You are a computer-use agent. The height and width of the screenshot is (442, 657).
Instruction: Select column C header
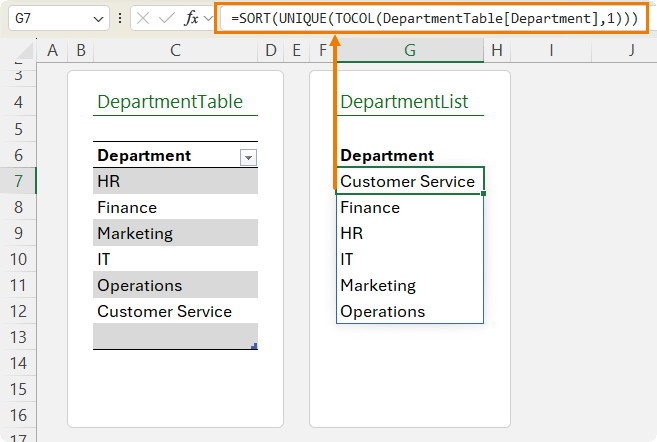click(x=175, y=50)
